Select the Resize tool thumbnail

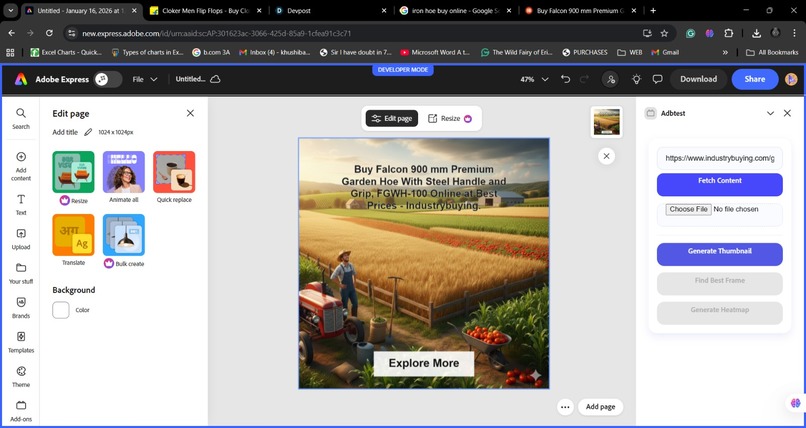coord(73,172)
